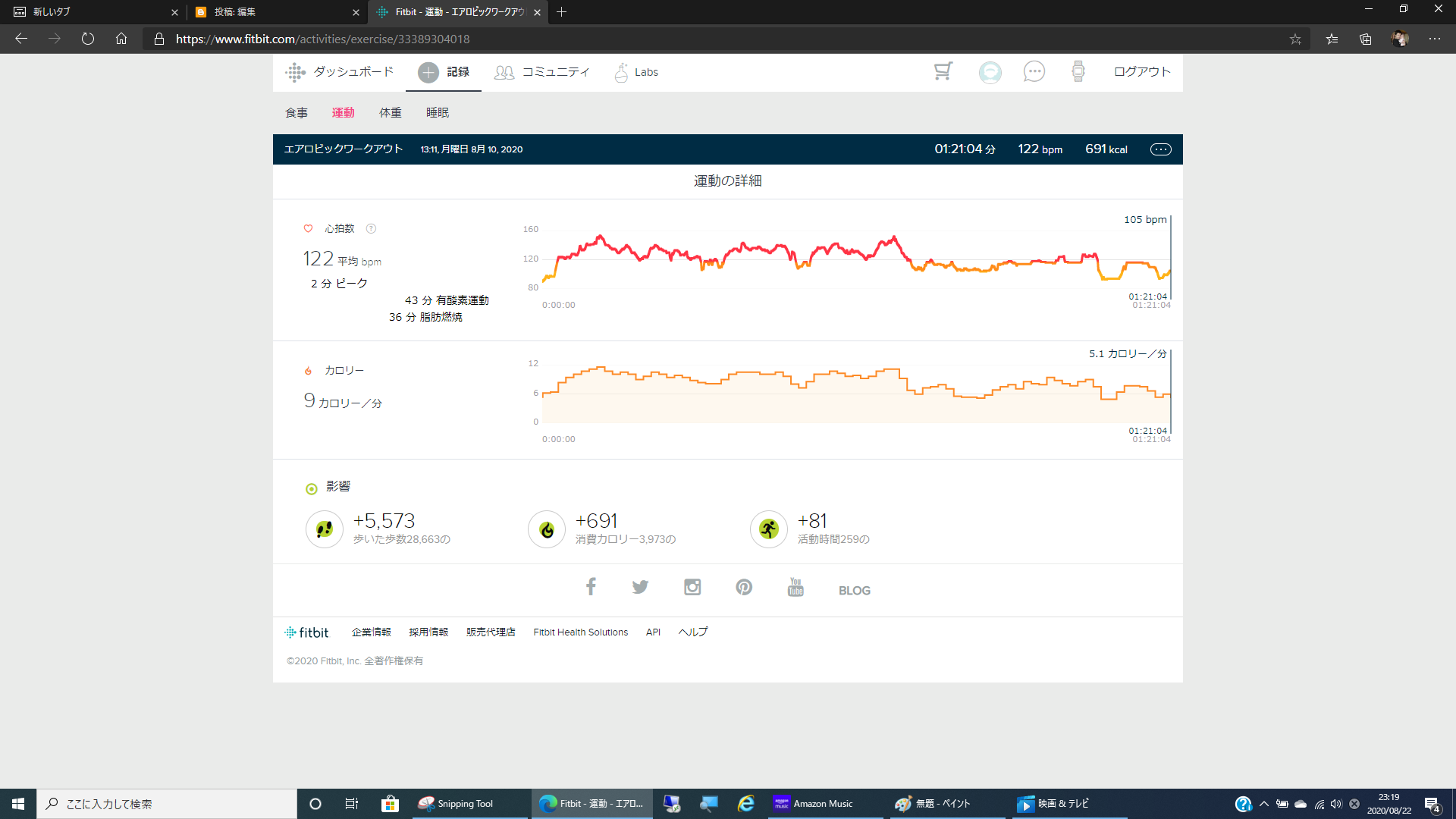Screen dimensions: 1456x819
Task: Click the heart rate help question mark
Action: click(371, 228)
